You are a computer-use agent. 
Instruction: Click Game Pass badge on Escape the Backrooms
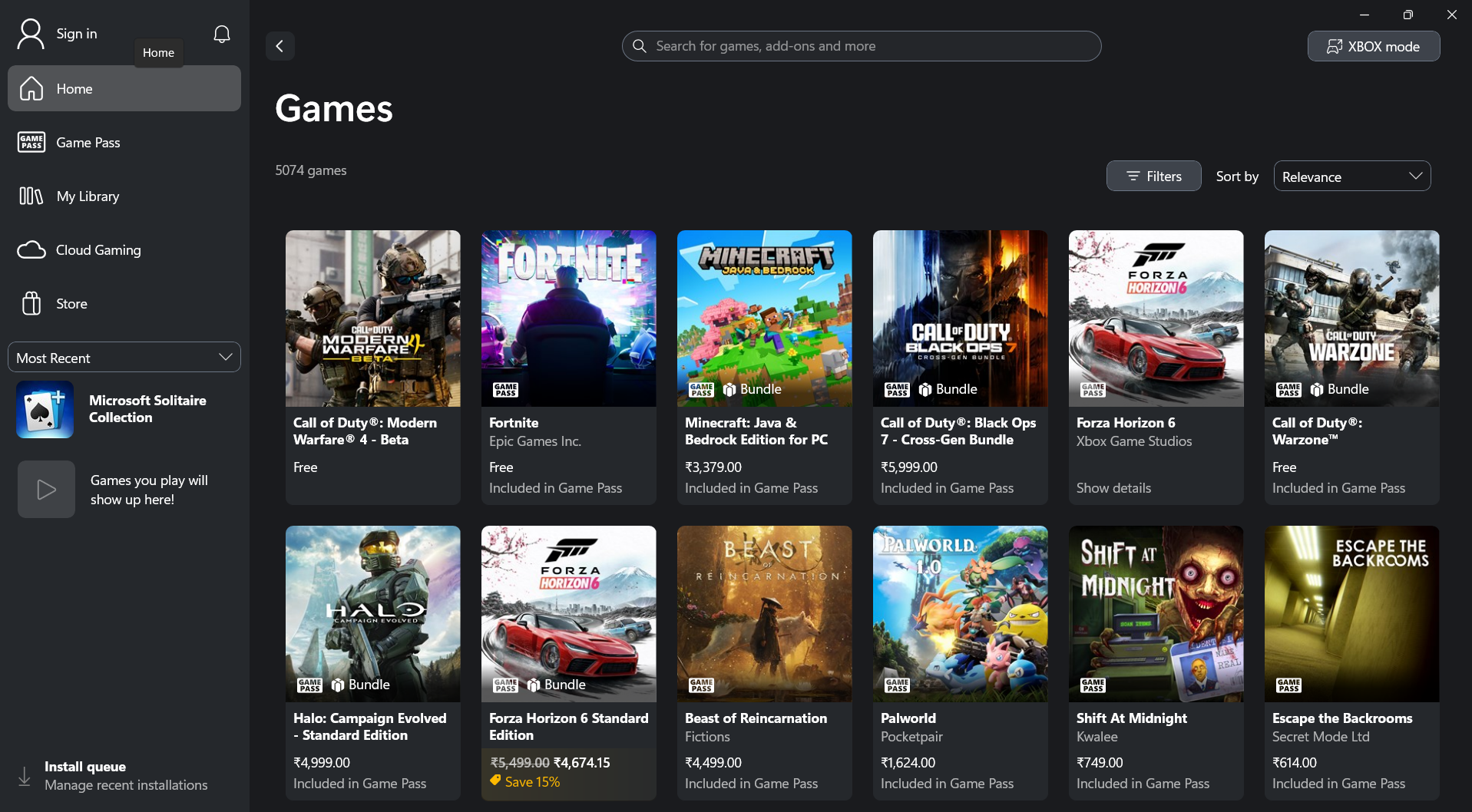1288,685
